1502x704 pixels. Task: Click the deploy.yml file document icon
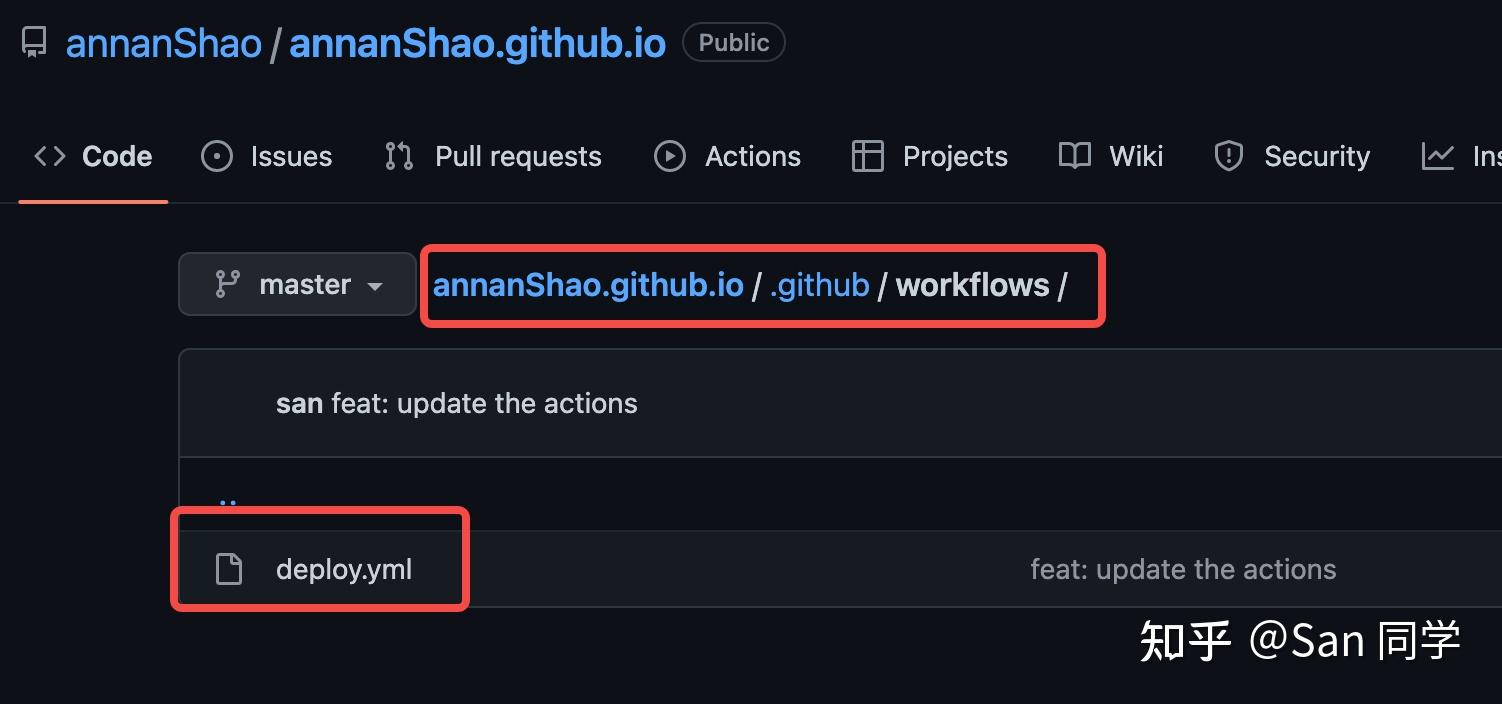(231, 568)
